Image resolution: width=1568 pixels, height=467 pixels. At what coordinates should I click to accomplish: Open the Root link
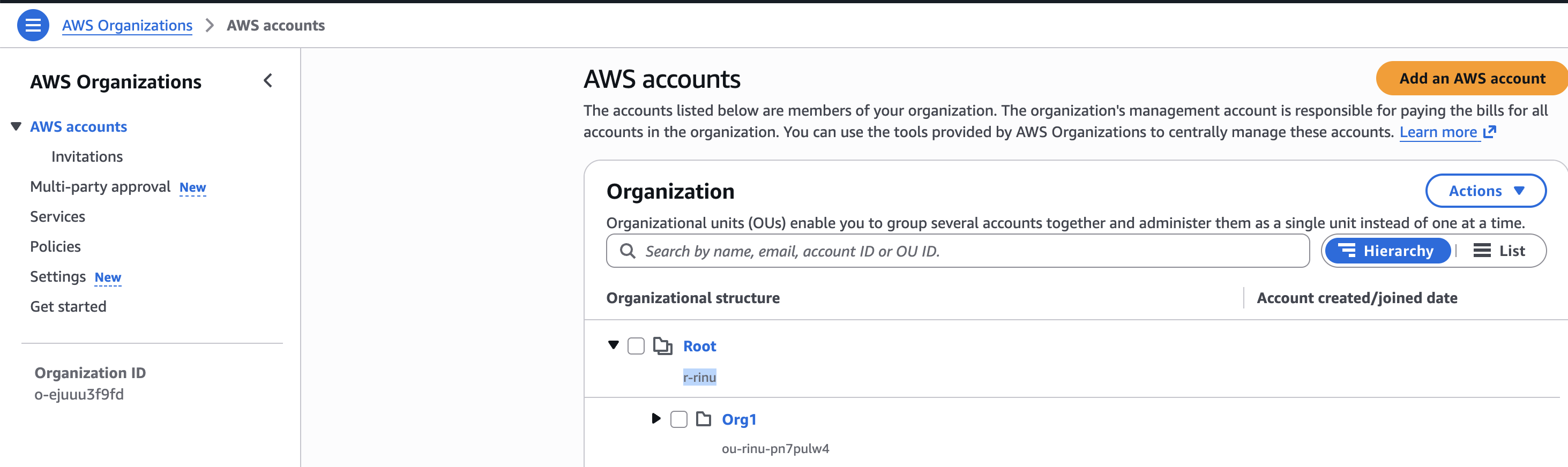point(699,346)
